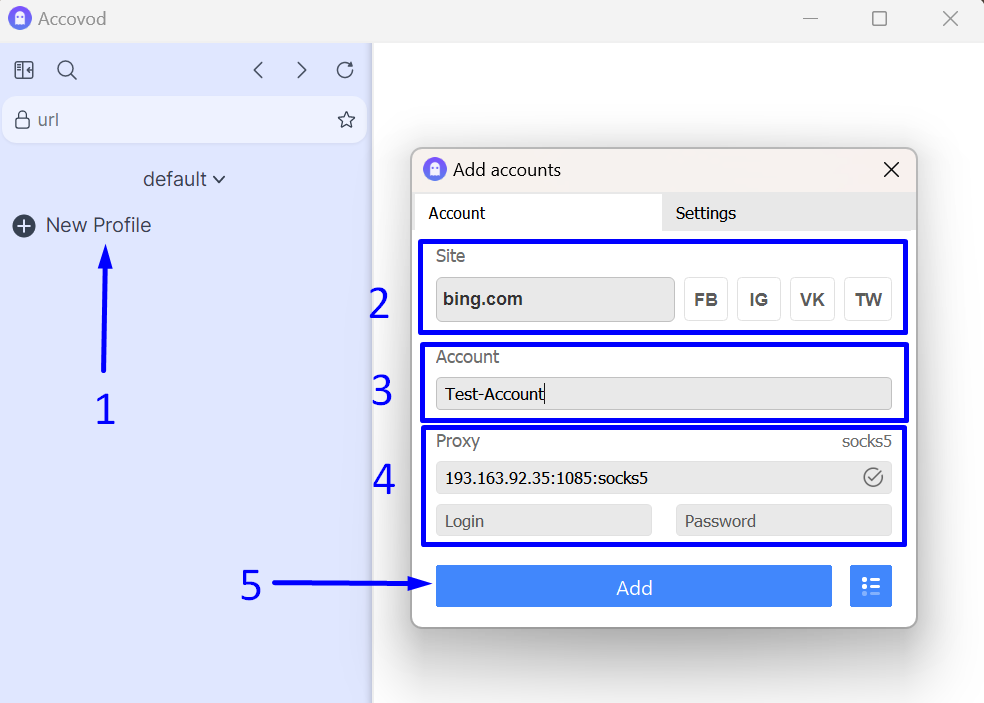984x703 pixels.
Task: Choose the IG site shortcut
Action: pos(759,299)
